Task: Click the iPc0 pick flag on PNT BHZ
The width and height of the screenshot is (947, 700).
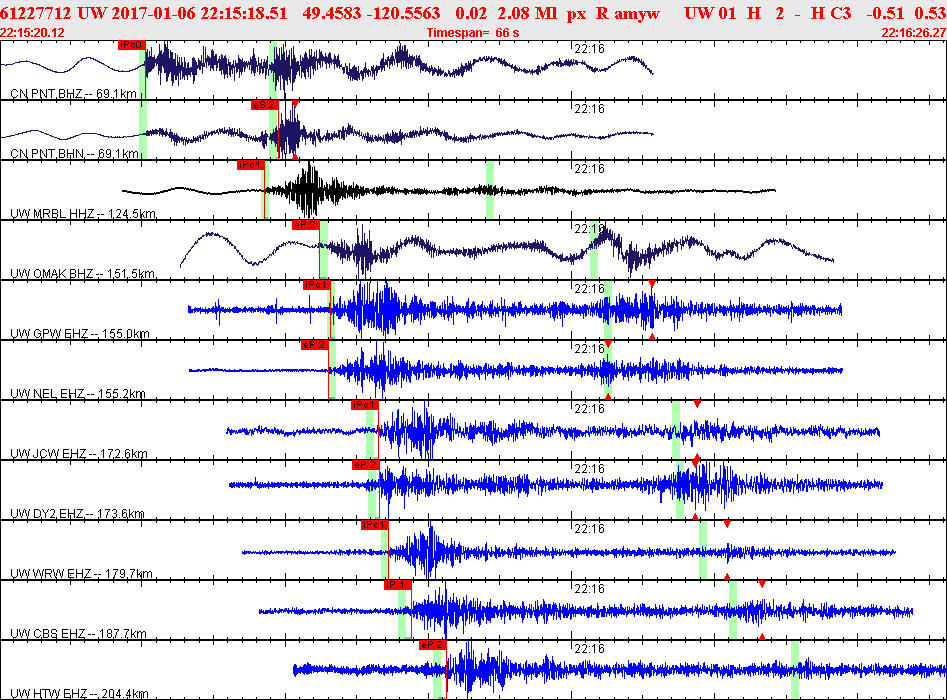Action: [132, 45]
